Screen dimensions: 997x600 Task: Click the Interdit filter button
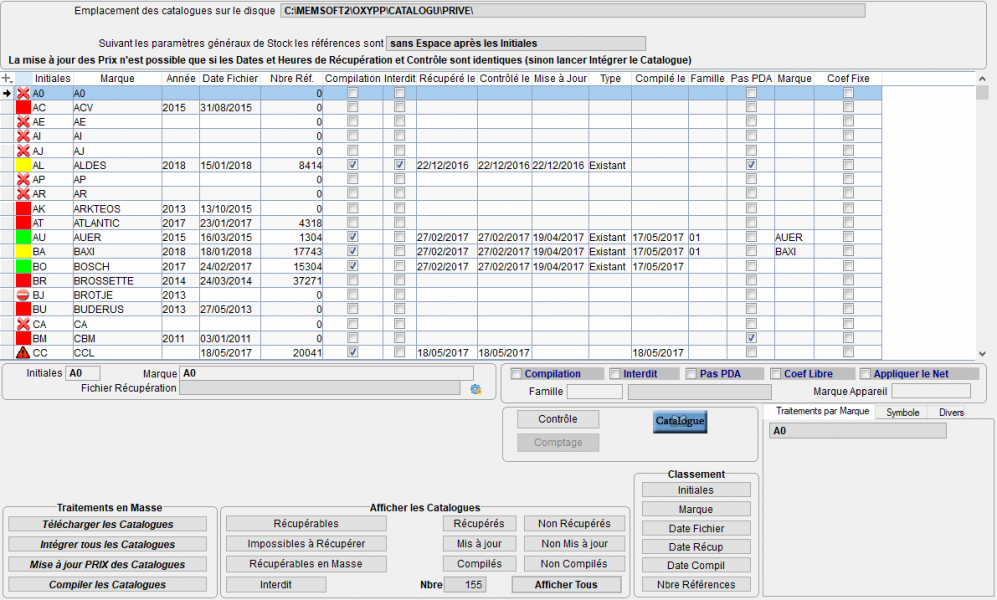[276, 585]
